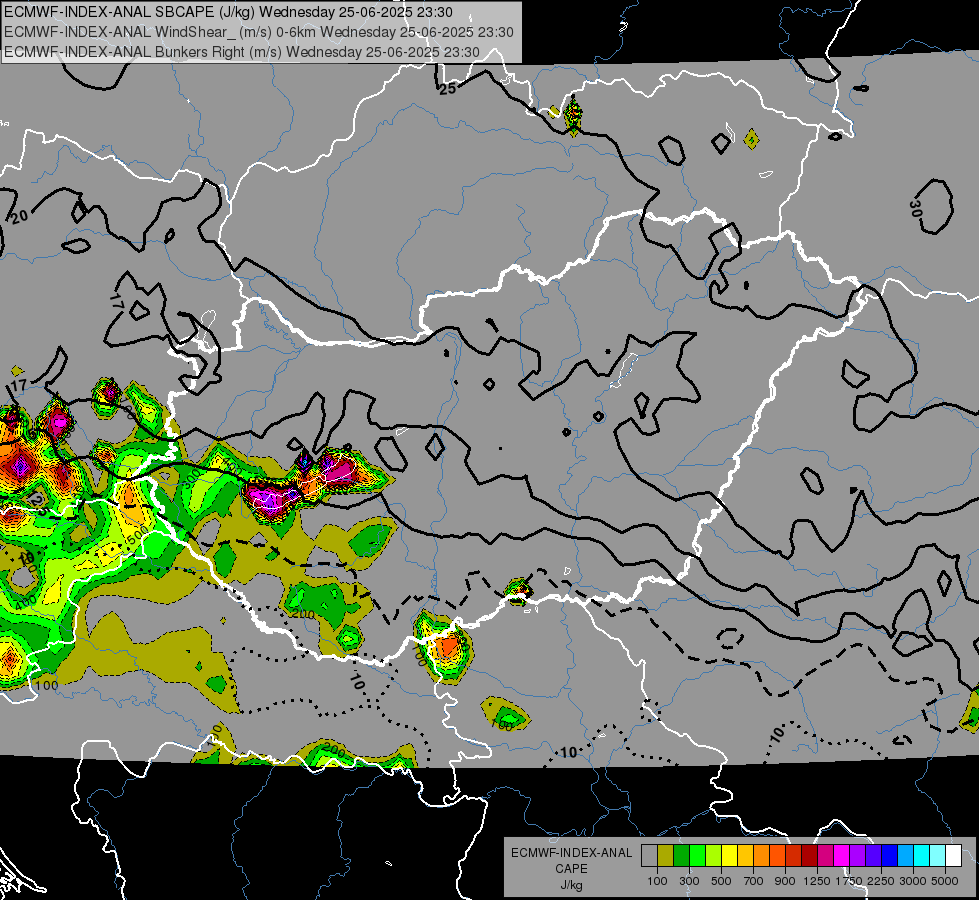Click the 30 contour label on map

(x=915, y=209)
